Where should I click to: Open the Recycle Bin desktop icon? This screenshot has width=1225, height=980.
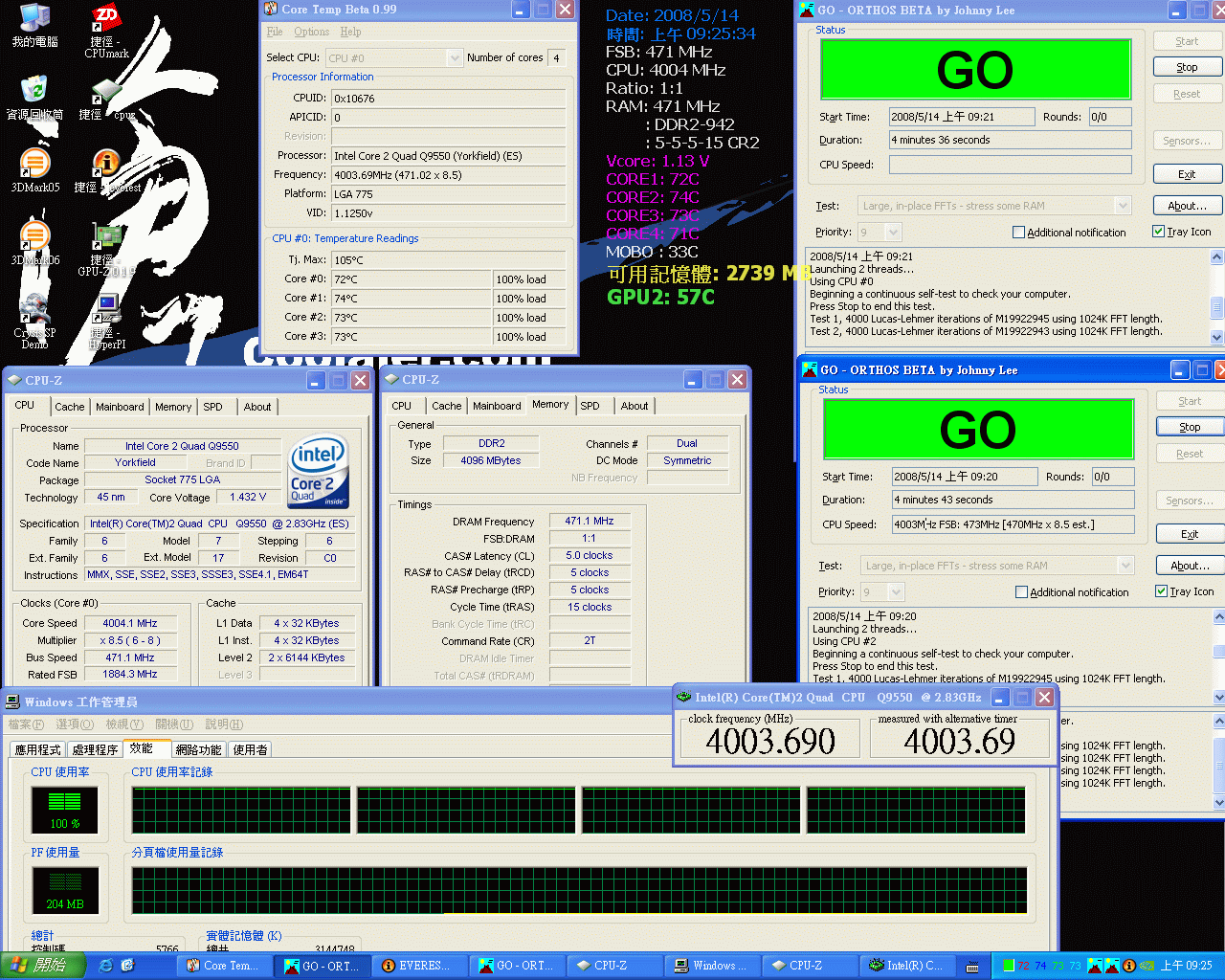(x=34, y=98)
